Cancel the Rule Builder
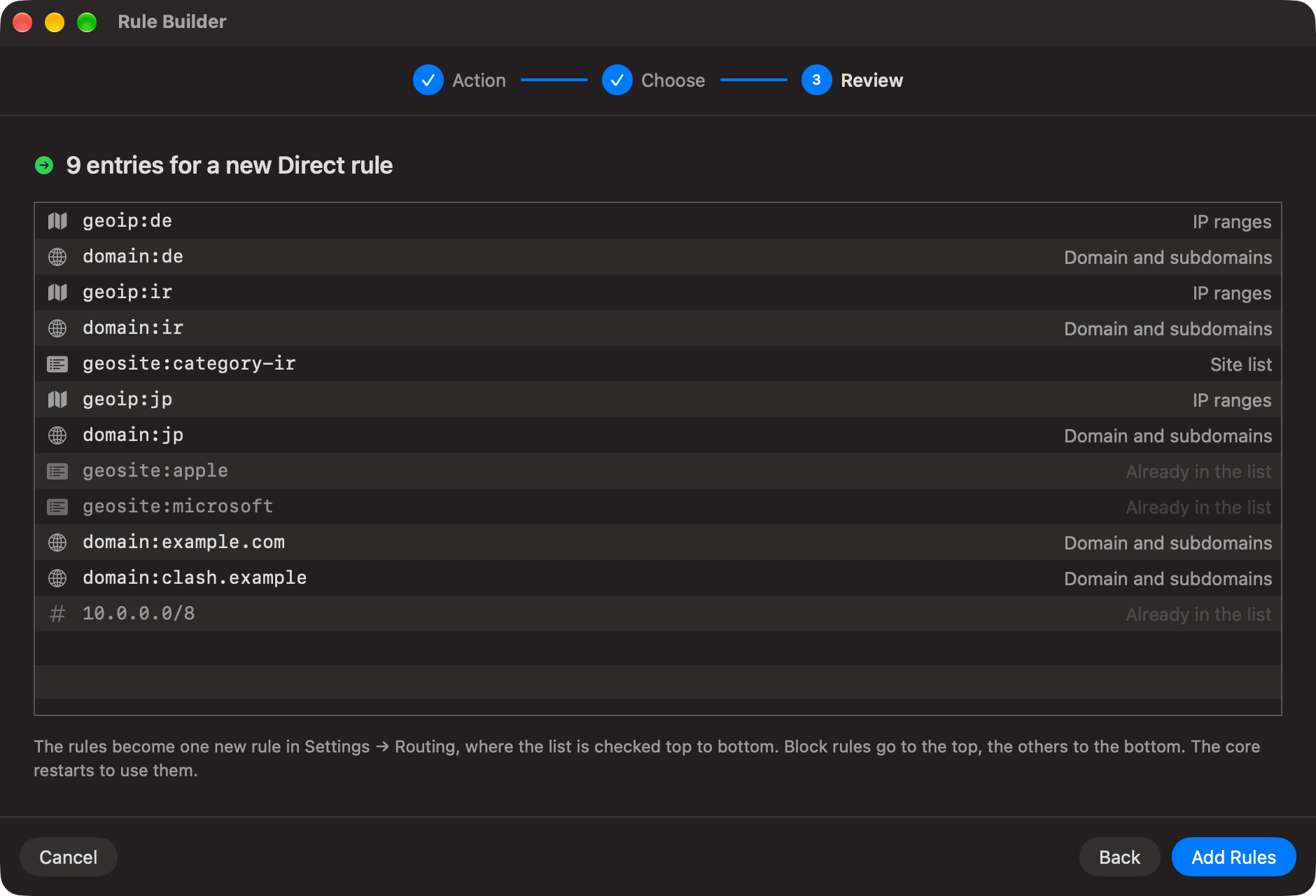 pyautogui.click(x=69, y=857)
